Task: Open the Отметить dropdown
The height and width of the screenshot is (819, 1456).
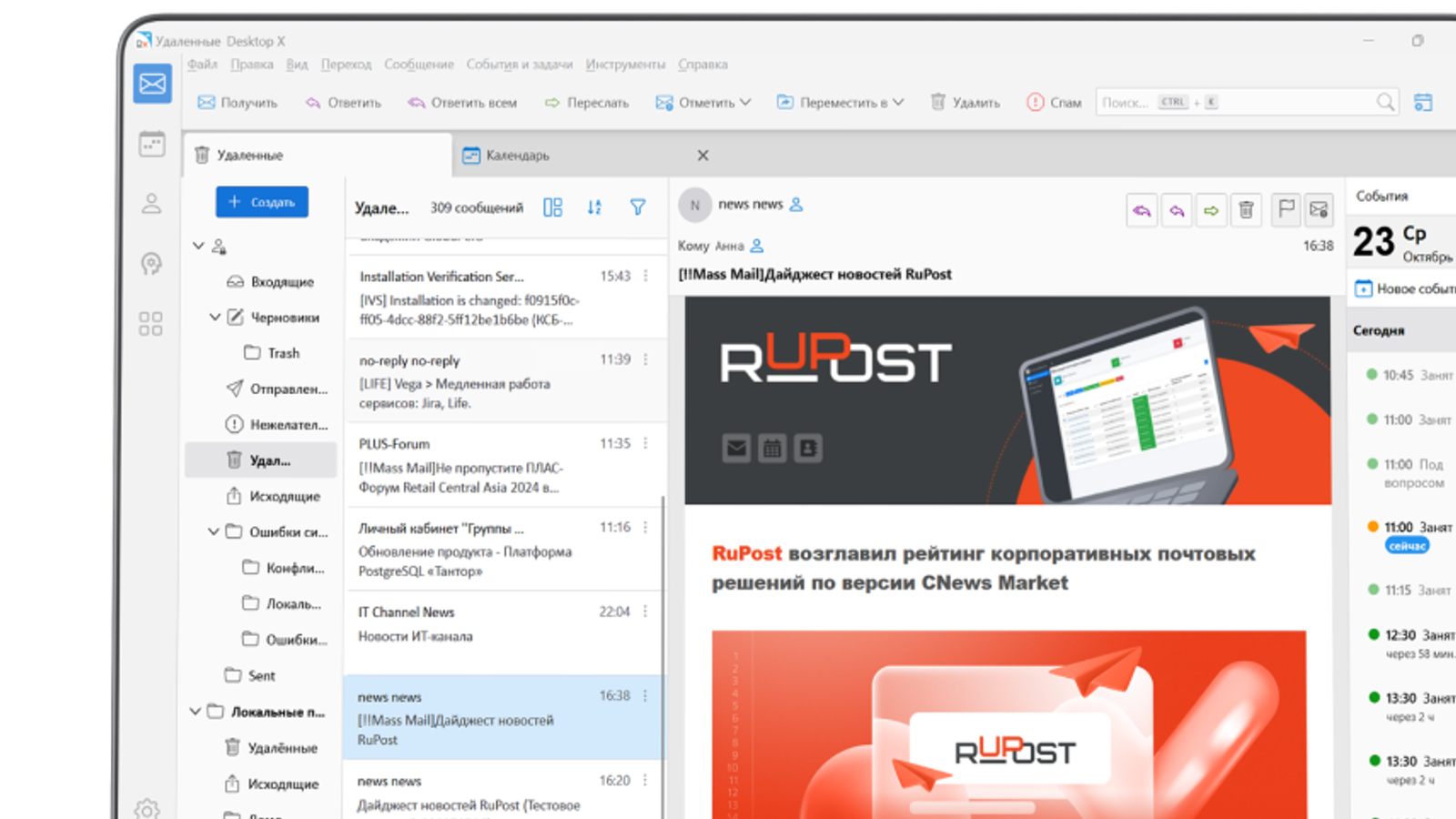Action: [703, 103]
